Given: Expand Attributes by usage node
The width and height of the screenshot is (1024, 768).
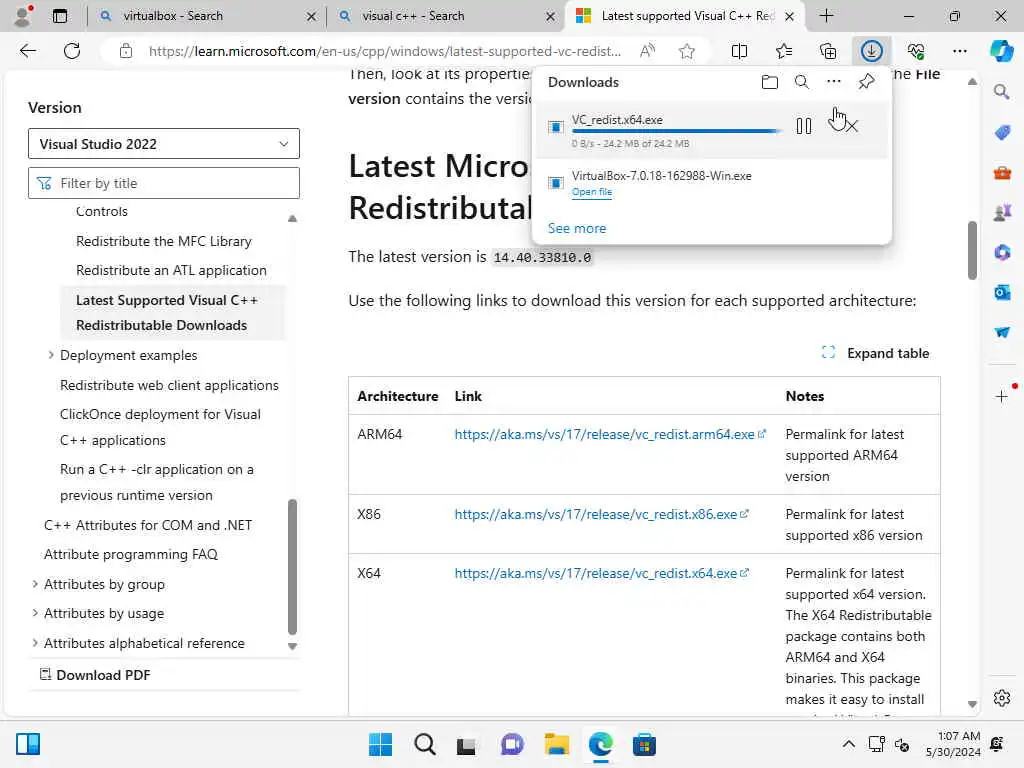Looking at the screenshot, I should point(35,613).
